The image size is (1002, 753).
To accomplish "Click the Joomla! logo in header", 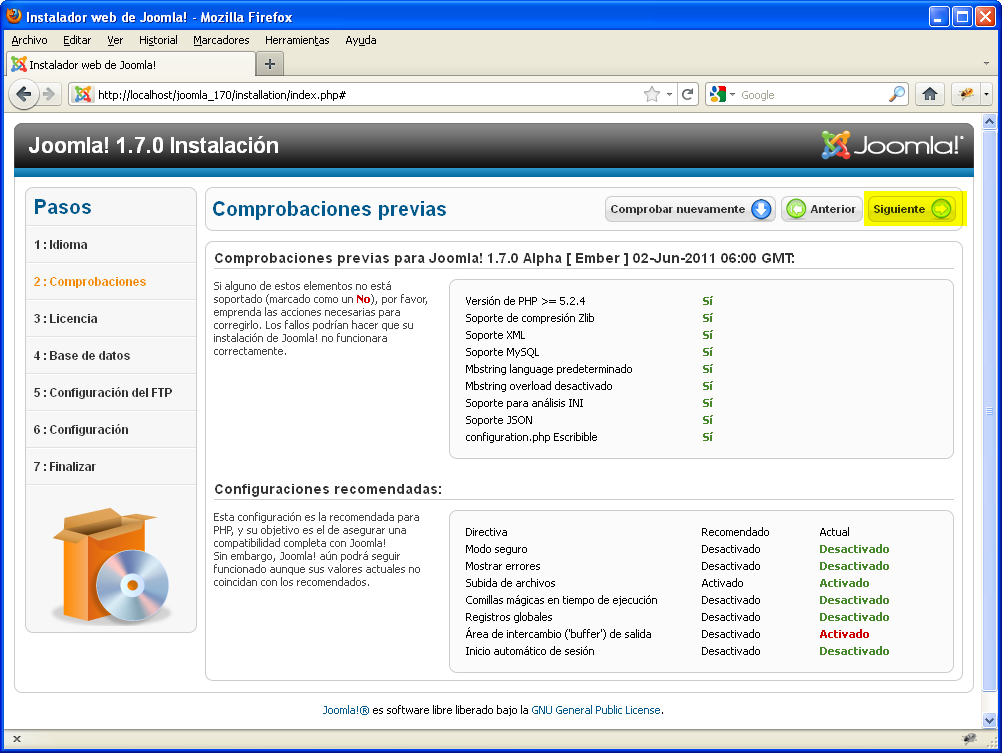I will click(892, 145).
